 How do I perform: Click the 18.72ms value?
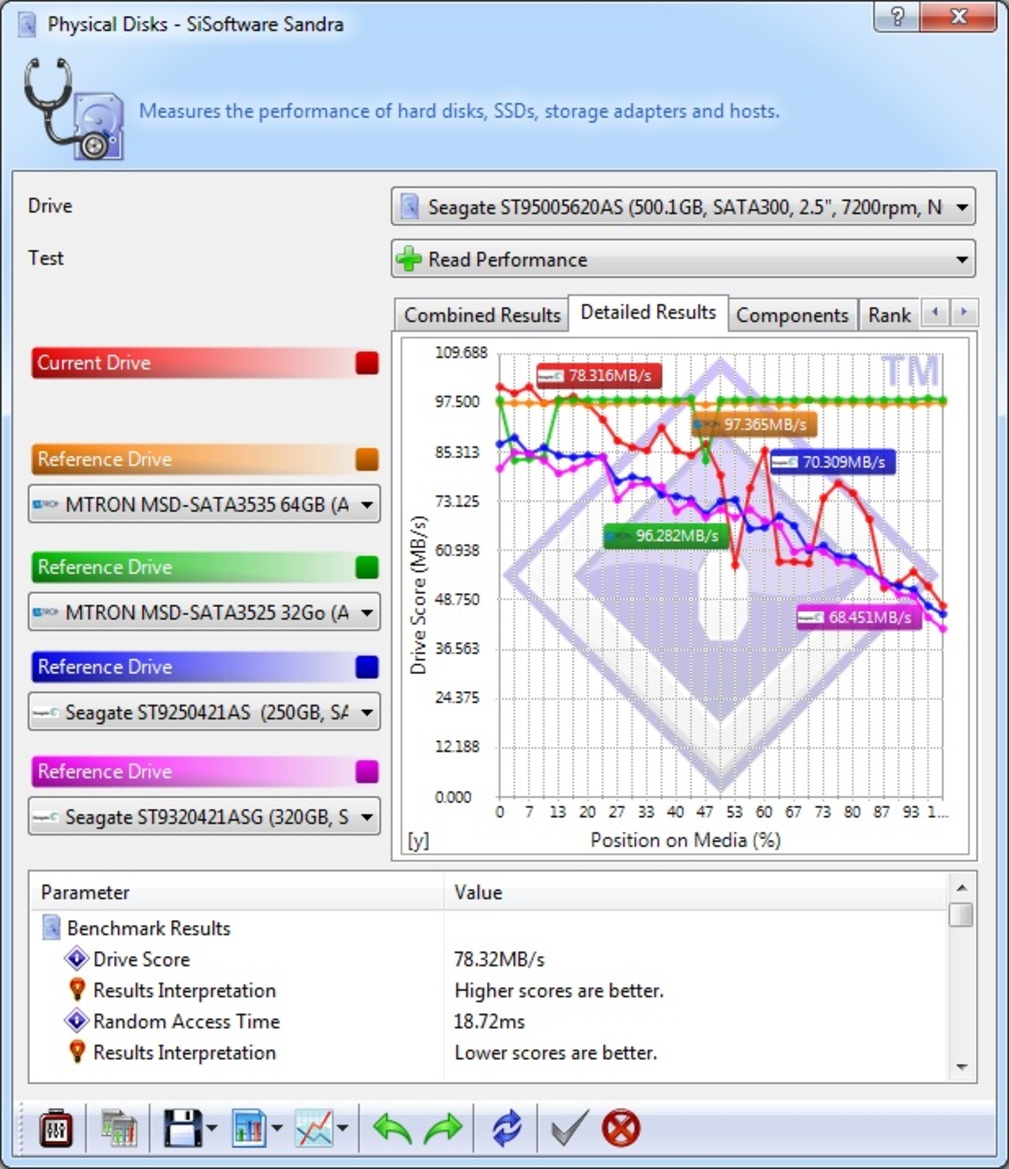tap(489, 1021)
